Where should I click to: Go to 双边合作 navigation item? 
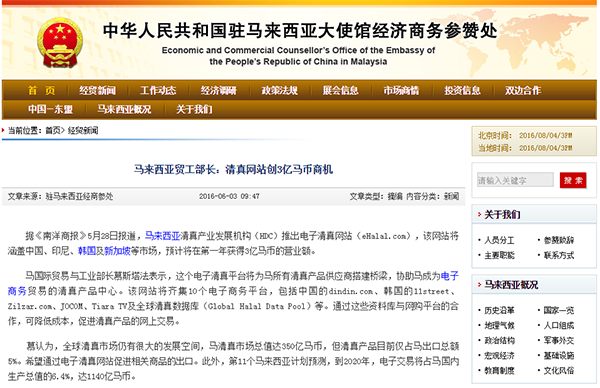tap(523, 91)
